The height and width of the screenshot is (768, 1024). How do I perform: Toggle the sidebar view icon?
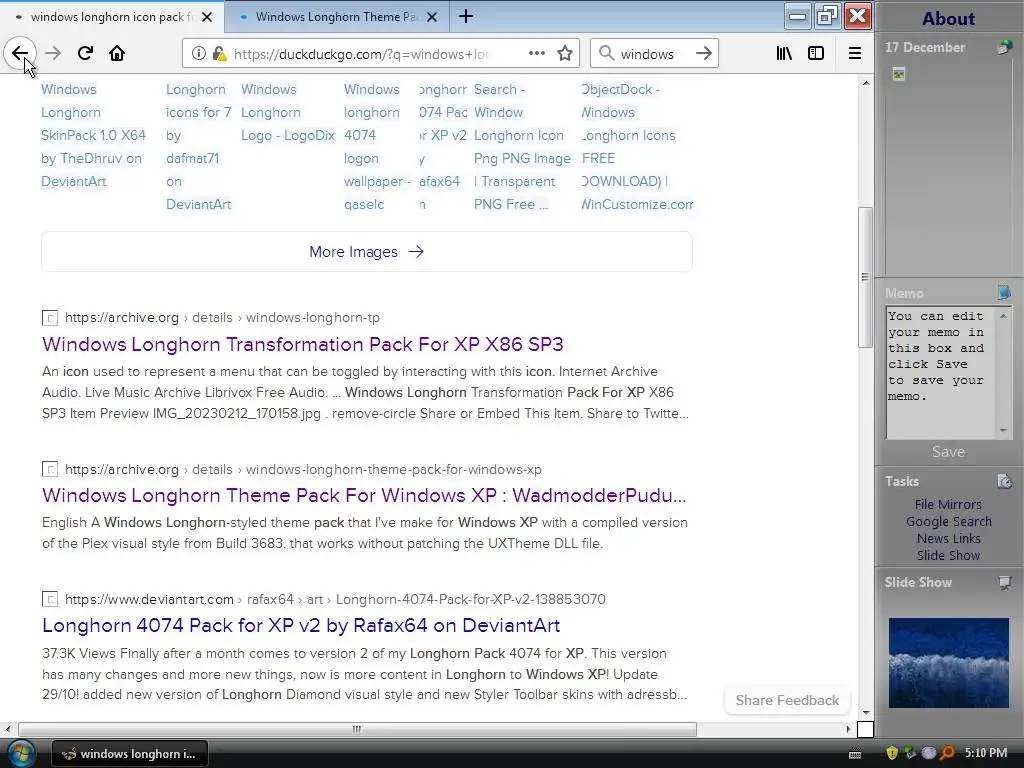click(816, 53)
